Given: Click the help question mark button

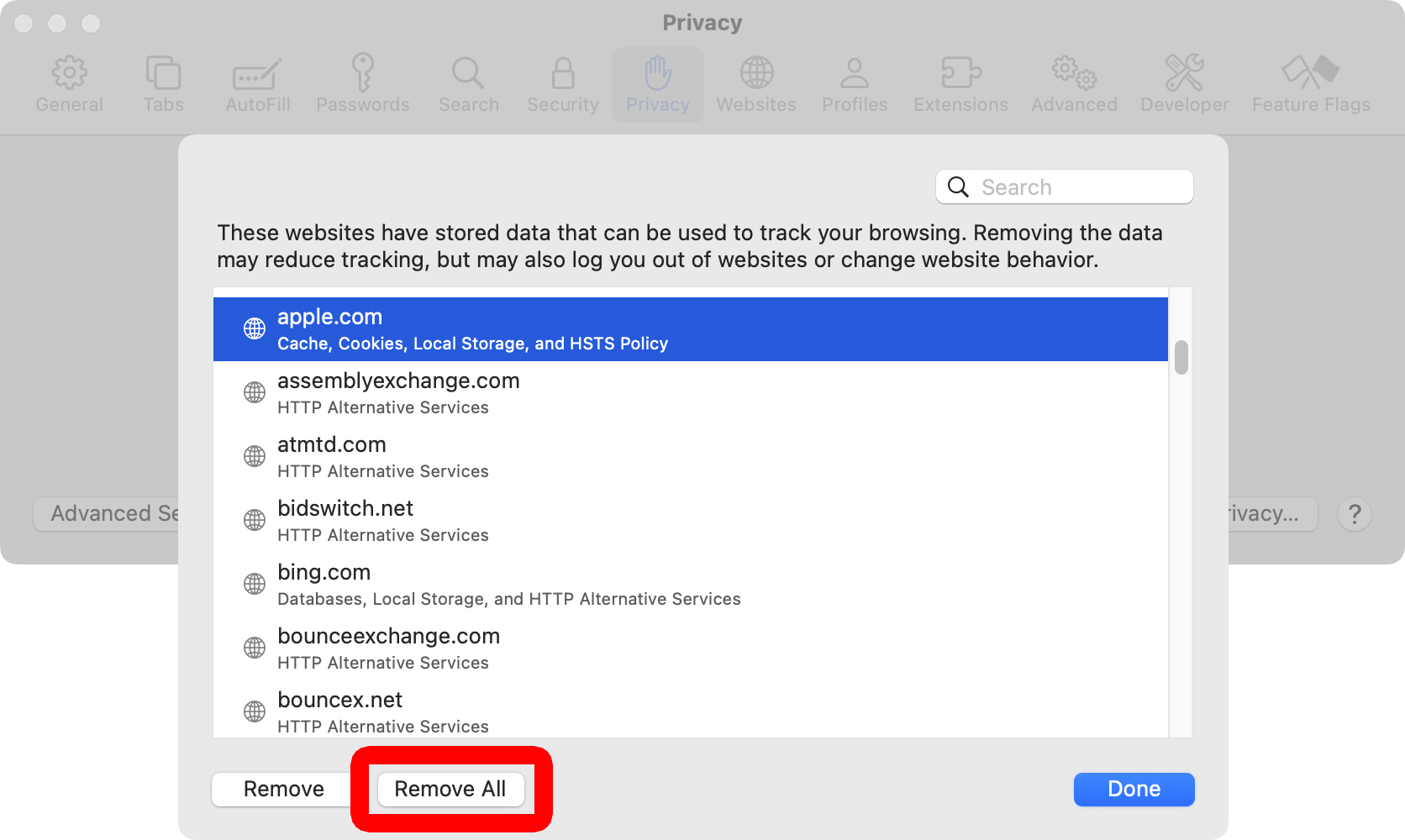Looking at the screenshot, I should click(1354, 514).
